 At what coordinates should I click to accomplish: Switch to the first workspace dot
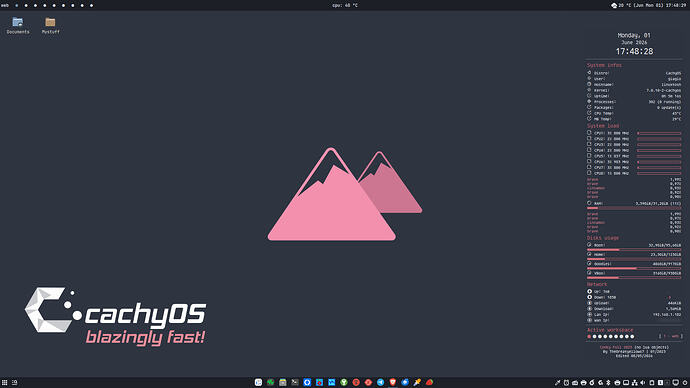16,6
